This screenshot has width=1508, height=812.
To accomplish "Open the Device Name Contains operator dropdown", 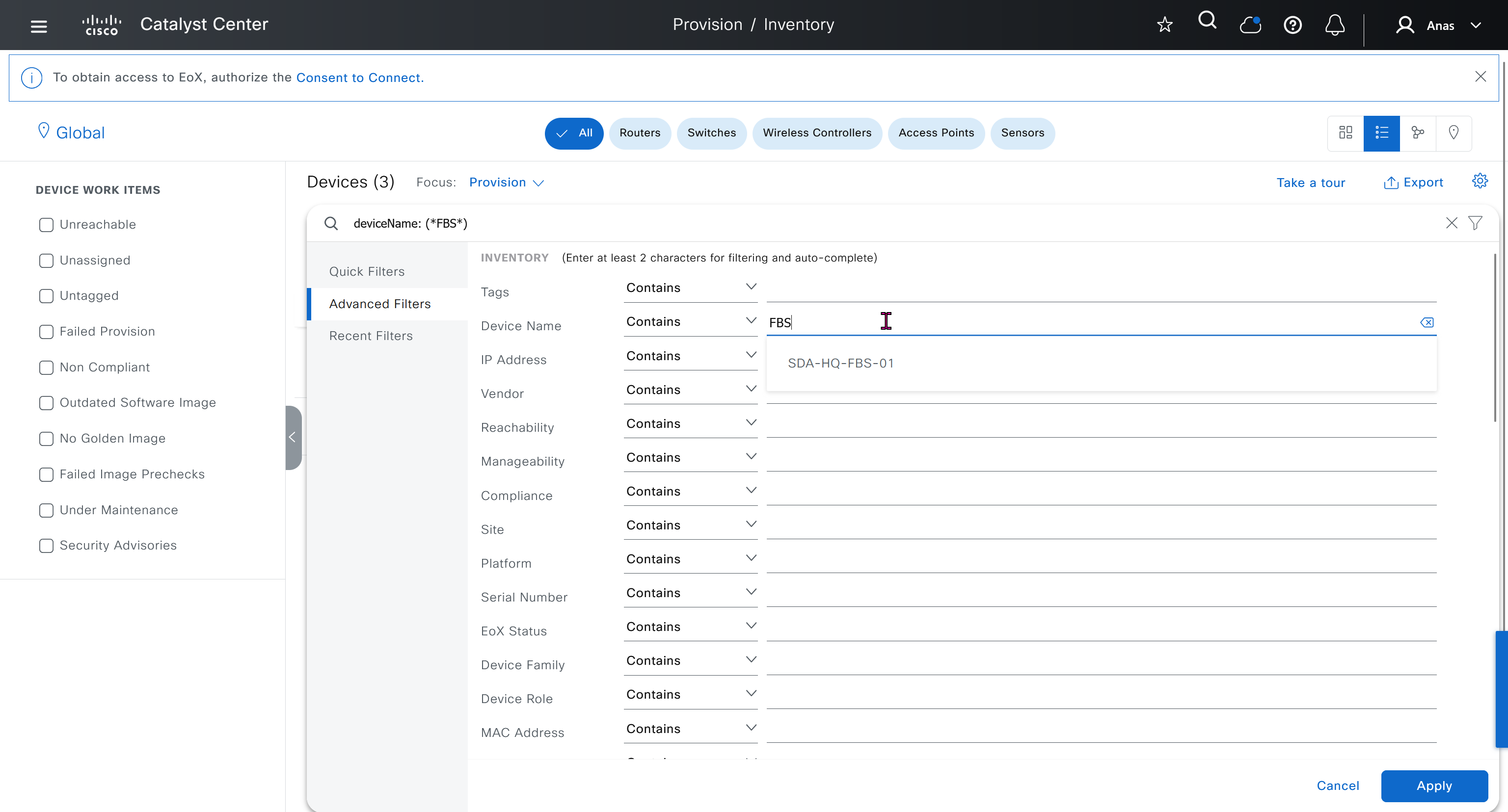I will tap(690, 321).
